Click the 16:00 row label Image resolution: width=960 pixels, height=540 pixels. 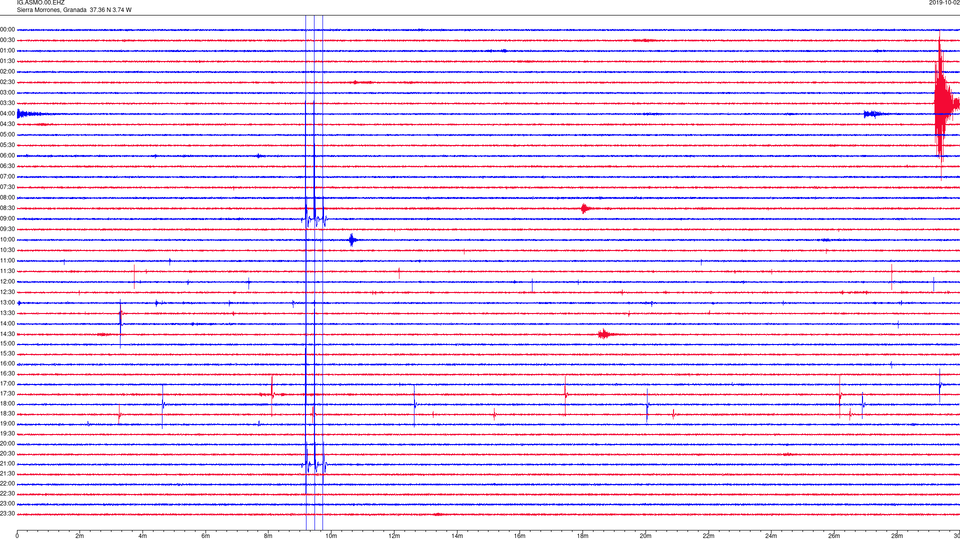pyautogui.click(x=7, y=364)
